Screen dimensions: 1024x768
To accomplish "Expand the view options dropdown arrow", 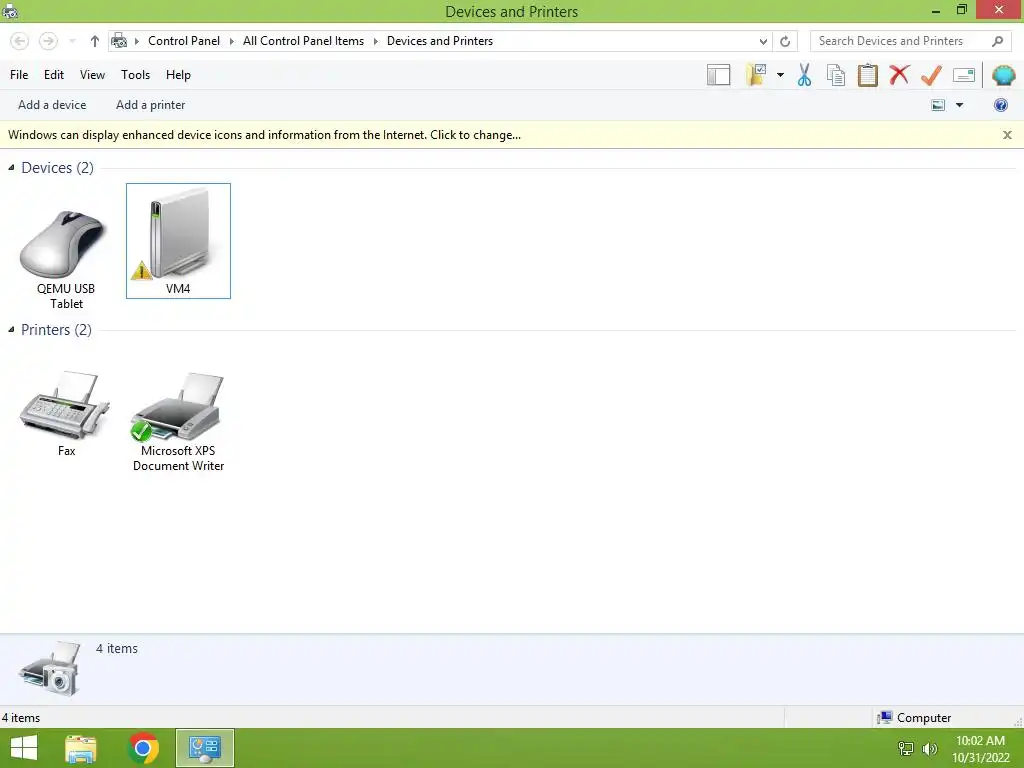I will click(959, 105).
